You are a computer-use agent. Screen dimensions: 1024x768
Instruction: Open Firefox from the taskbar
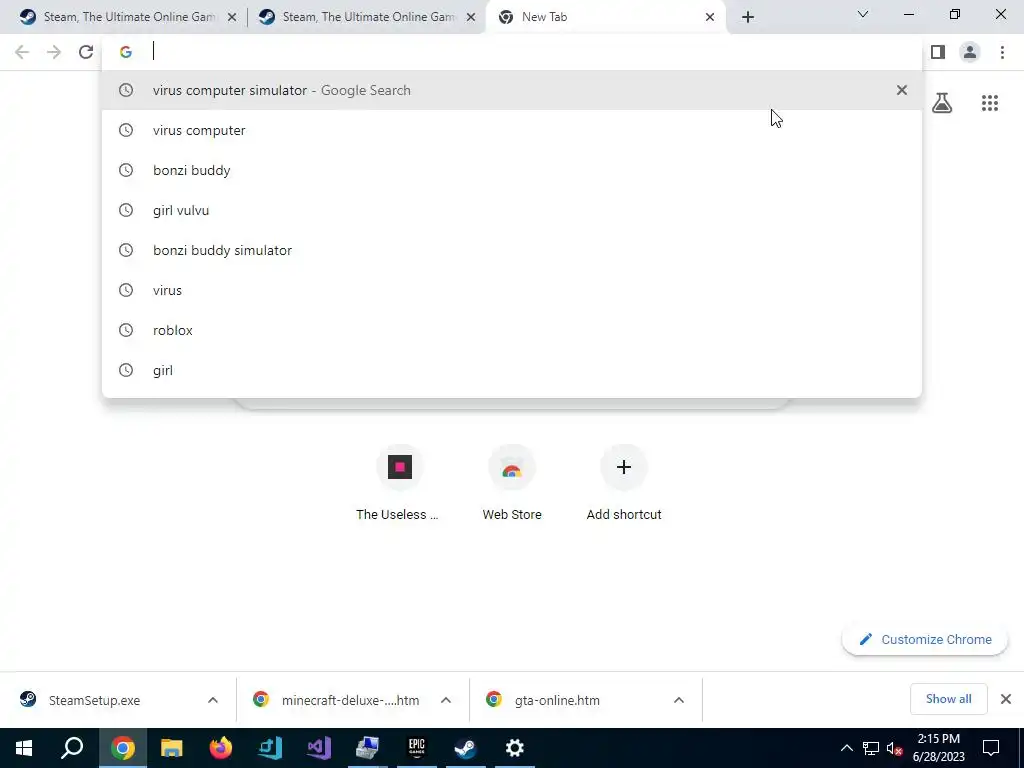click(x=221, y=748)
